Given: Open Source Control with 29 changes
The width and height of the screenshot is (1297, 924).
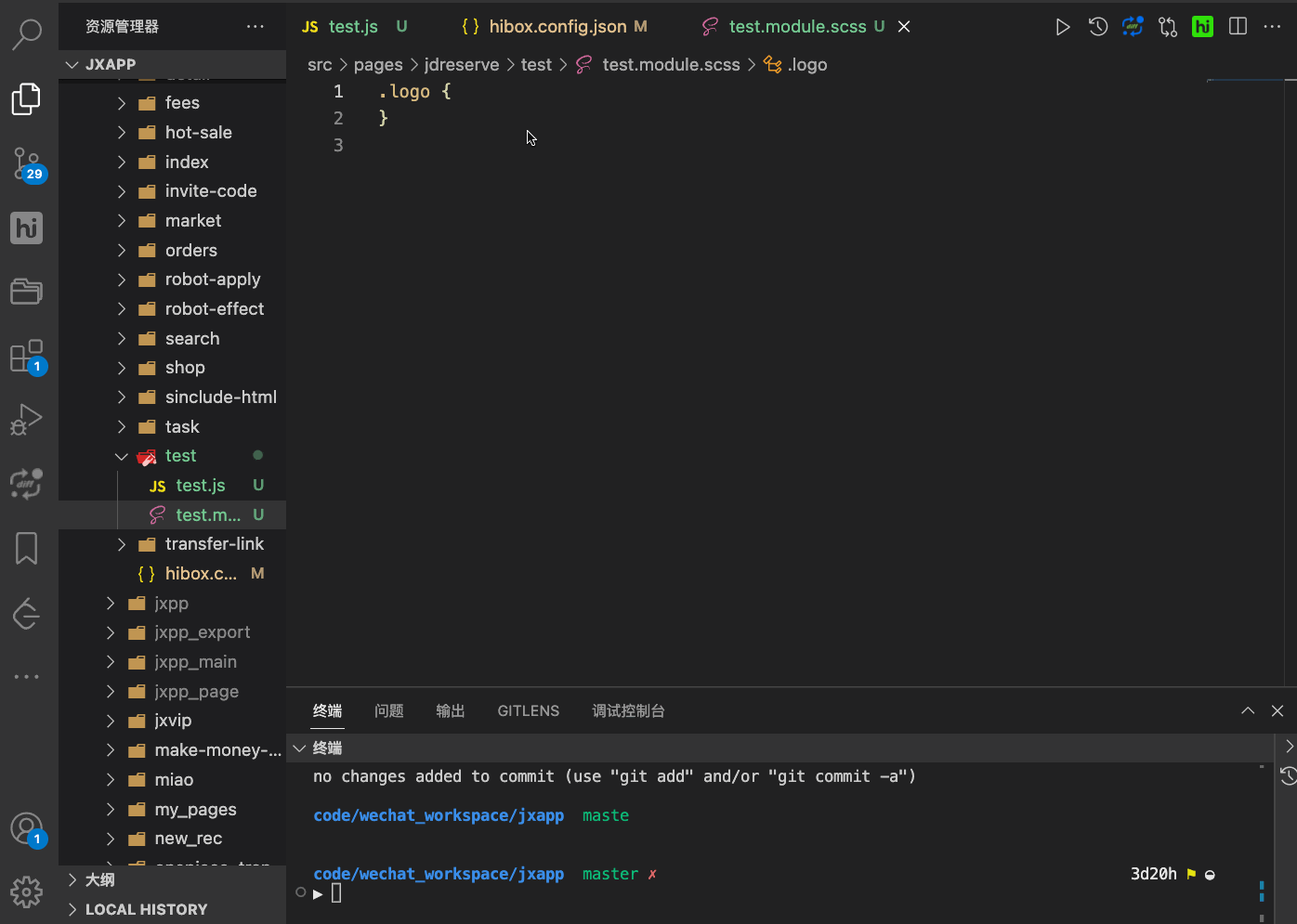Looking at the screenshot, I should click(x=27, y=164).
